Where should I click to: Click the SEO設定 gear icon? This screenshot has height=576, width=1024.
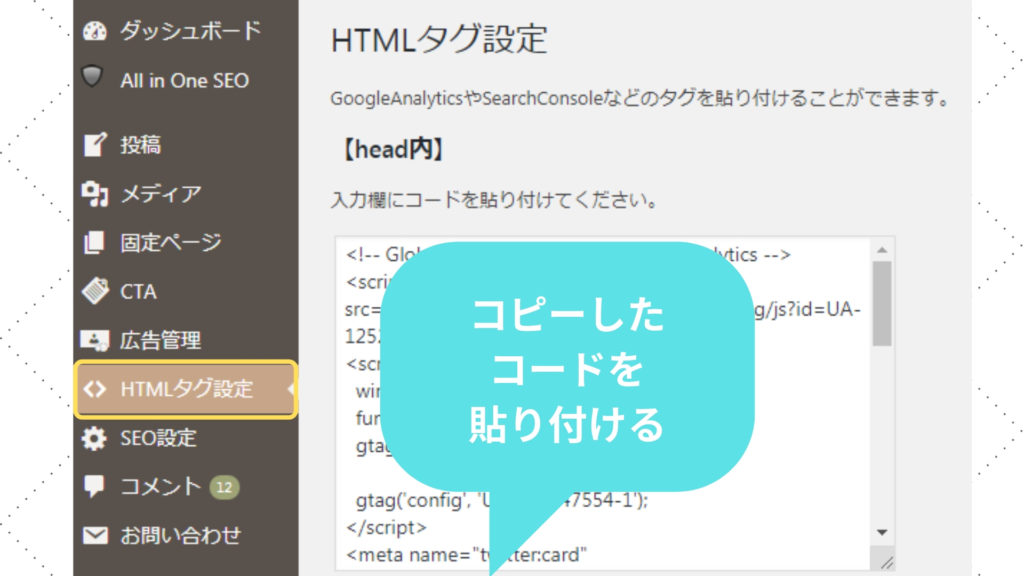[x=94, y=438]
